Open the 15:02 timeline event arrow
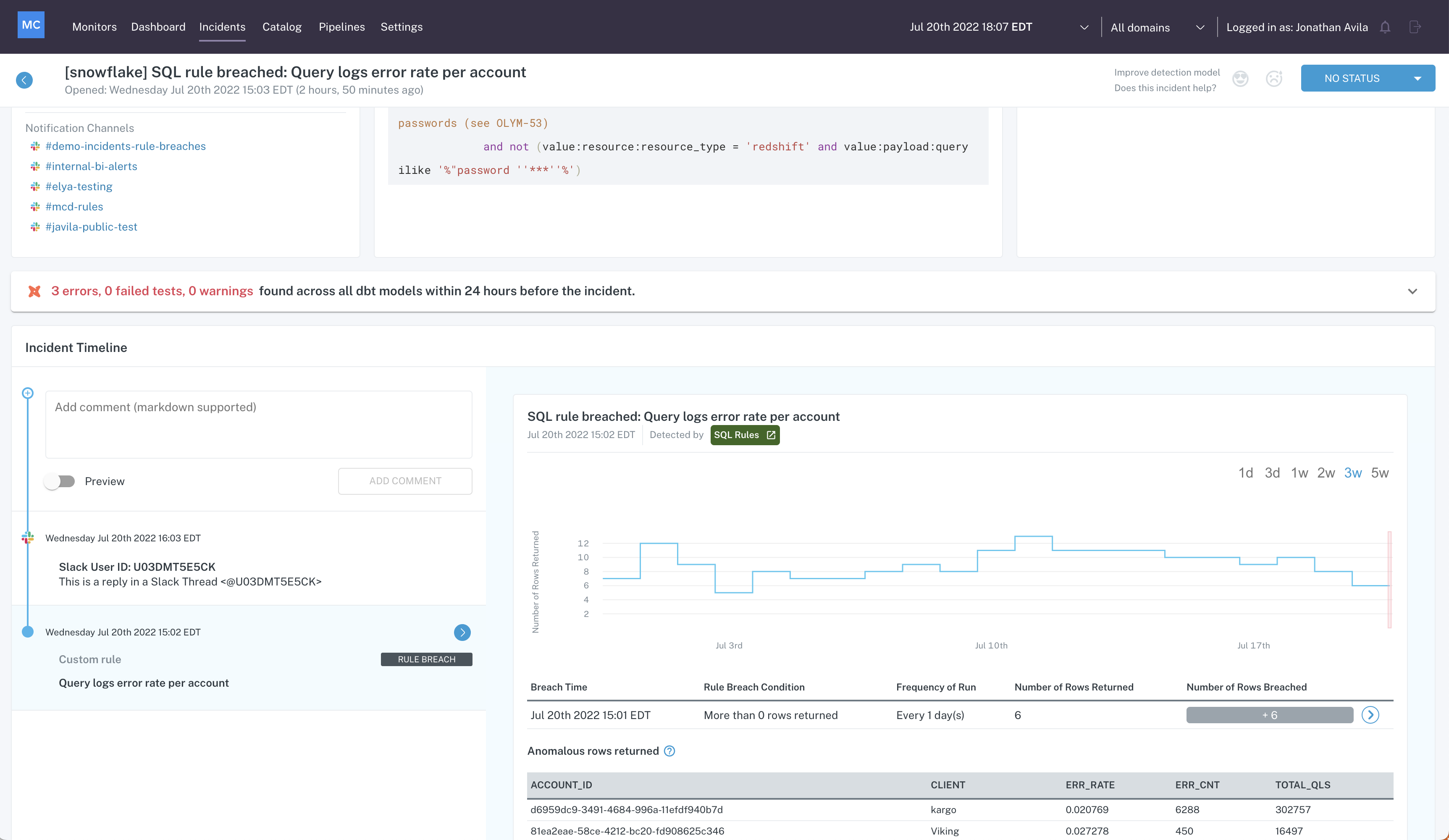This screenshot has width=1449, height=840. click(462, 633)
